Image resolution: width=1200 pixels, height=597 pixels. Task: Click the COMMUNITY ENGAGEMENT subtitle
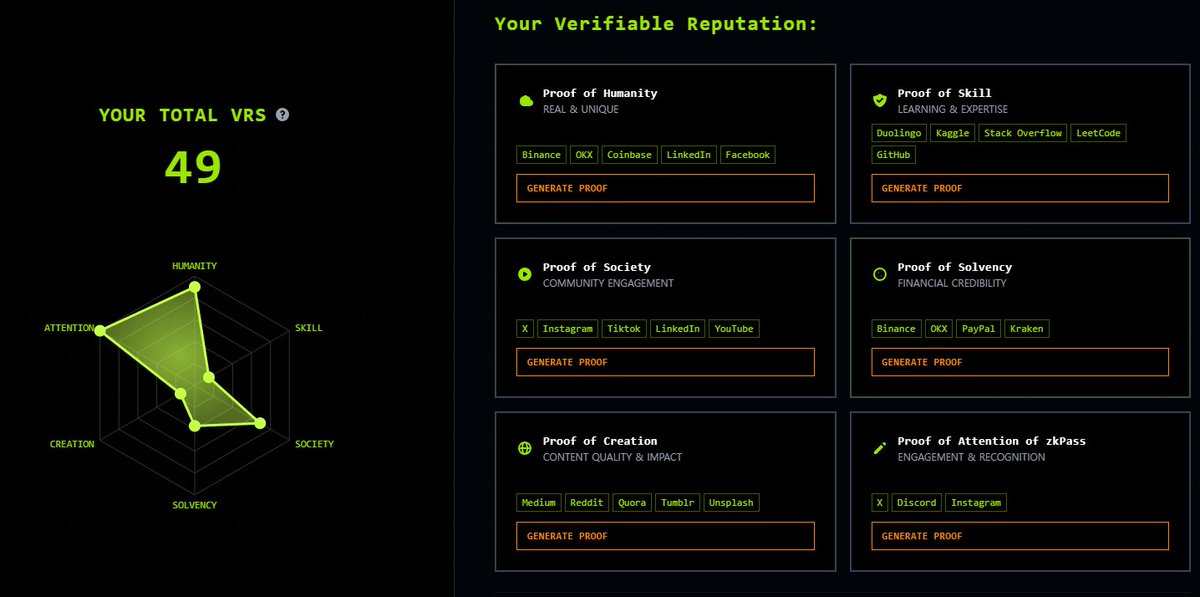coord(608,283)
